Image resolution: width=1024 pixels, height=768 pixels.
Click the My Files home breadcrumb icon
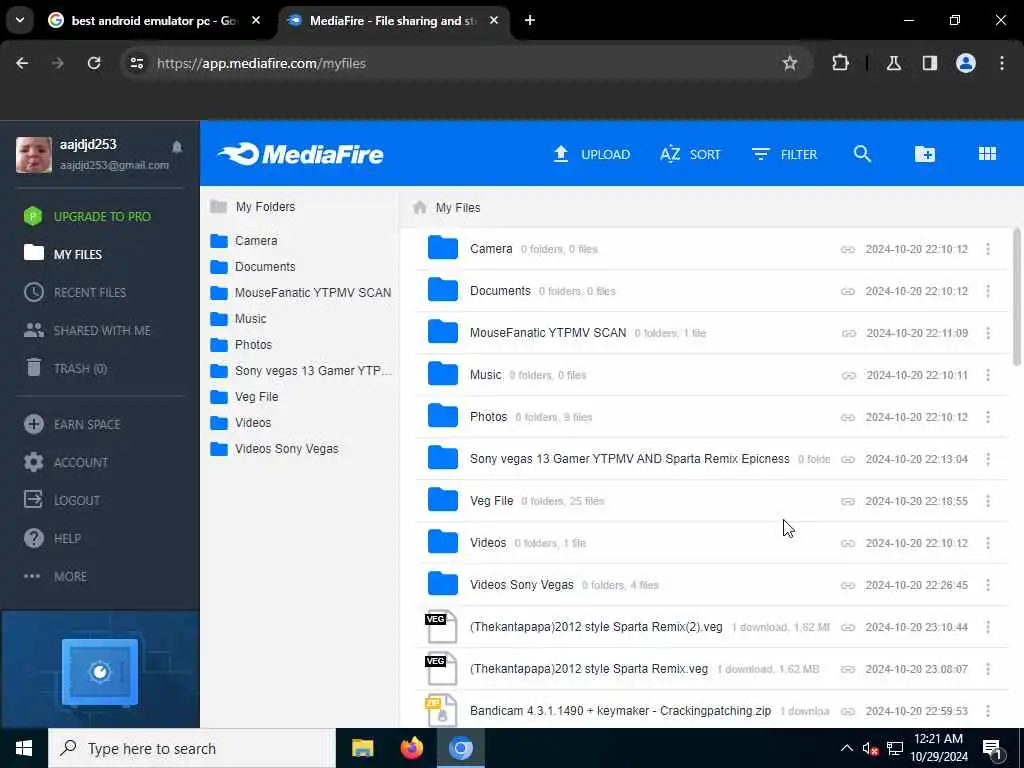420,208
